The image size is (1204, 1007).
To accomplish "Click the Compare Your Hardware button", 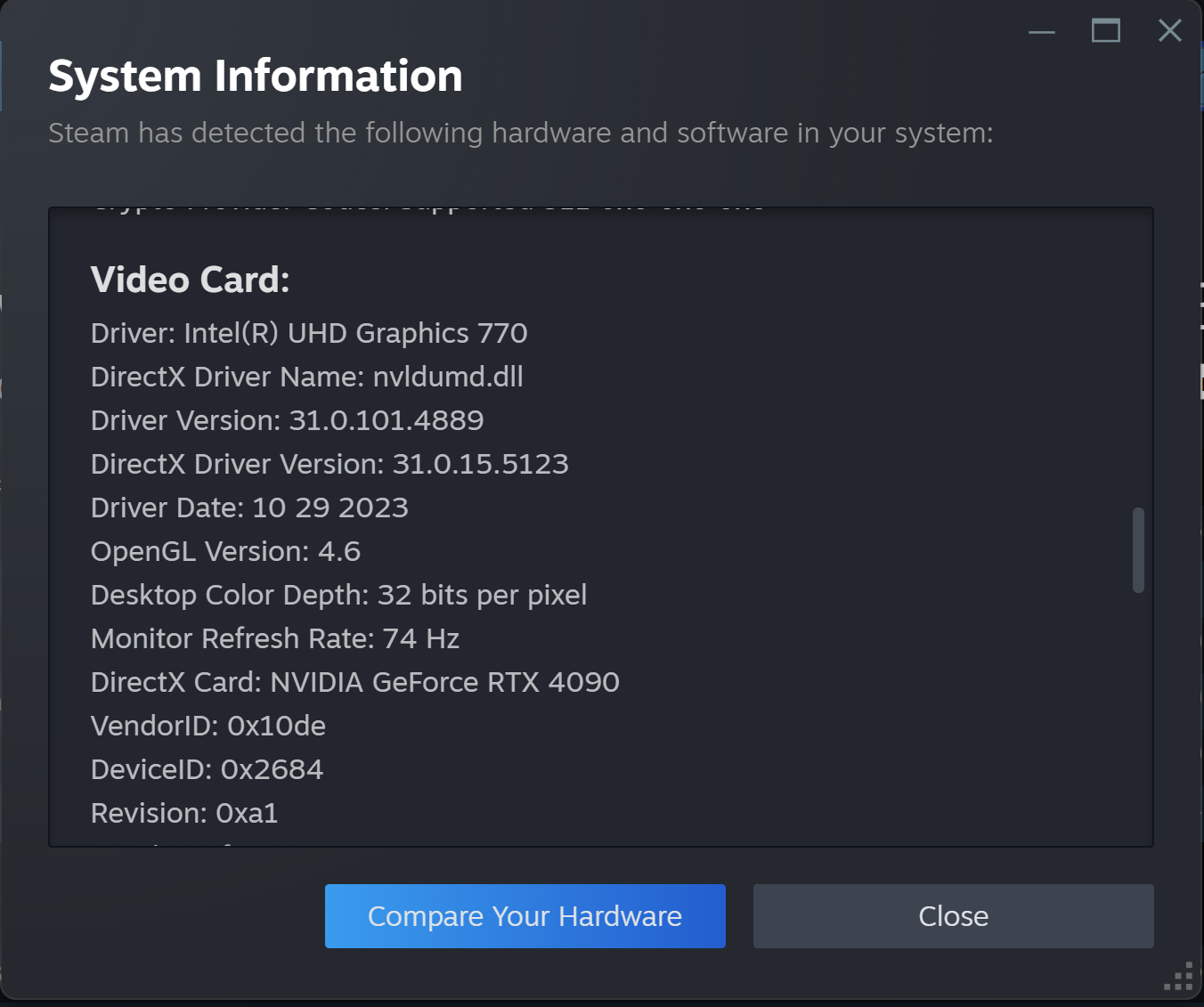I will coord(525,916).
